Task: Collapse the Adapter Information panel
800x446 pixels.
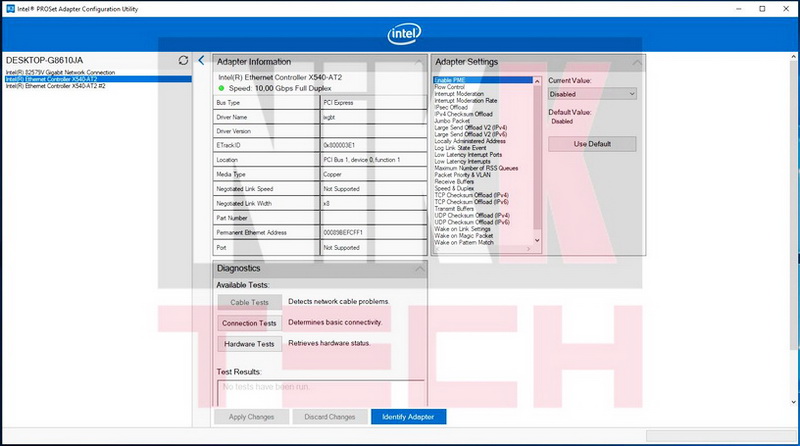Action: click(x=418, y=62)
